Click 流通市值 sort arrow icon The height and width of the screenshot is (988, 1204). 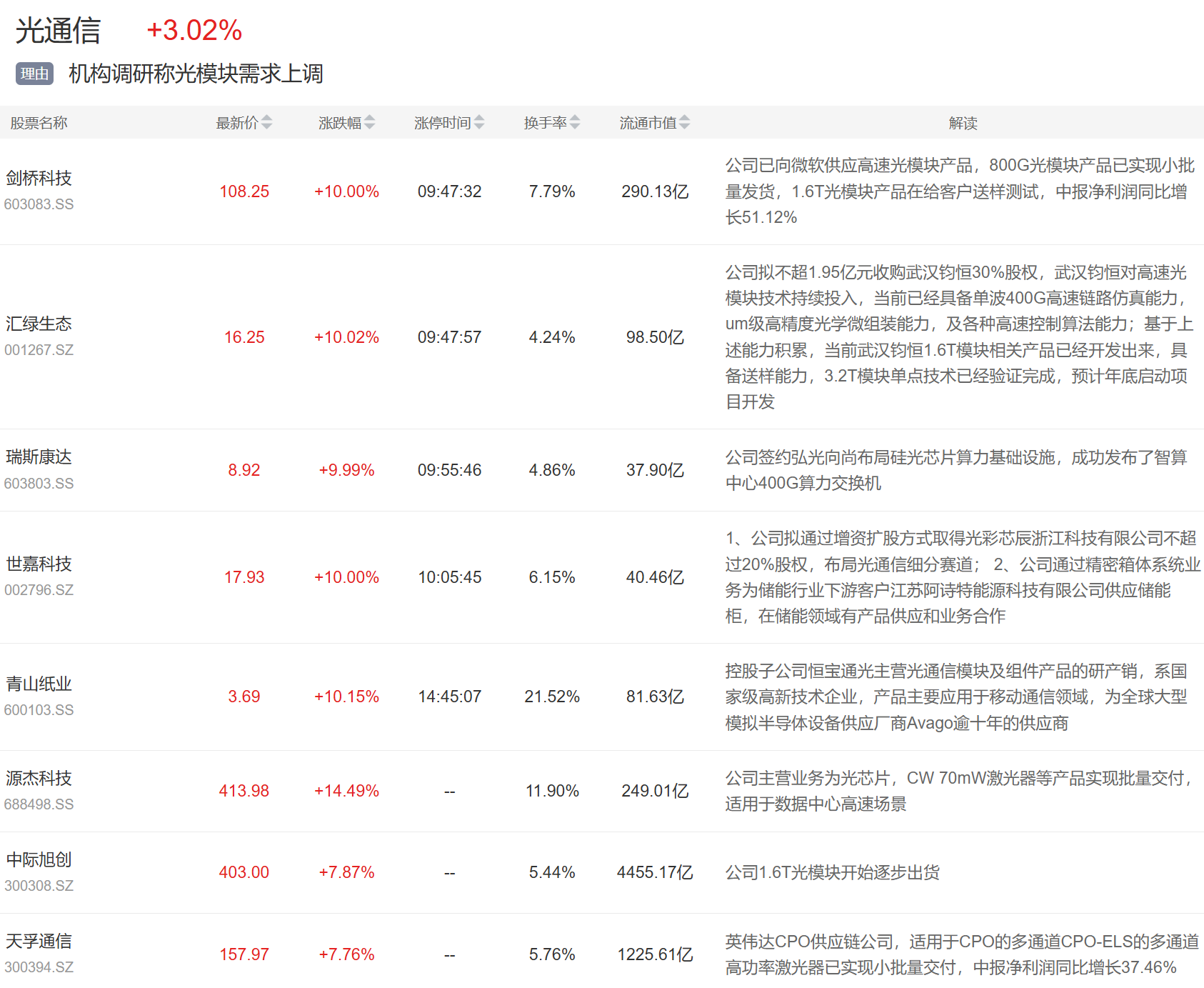(x=684, y=123)
